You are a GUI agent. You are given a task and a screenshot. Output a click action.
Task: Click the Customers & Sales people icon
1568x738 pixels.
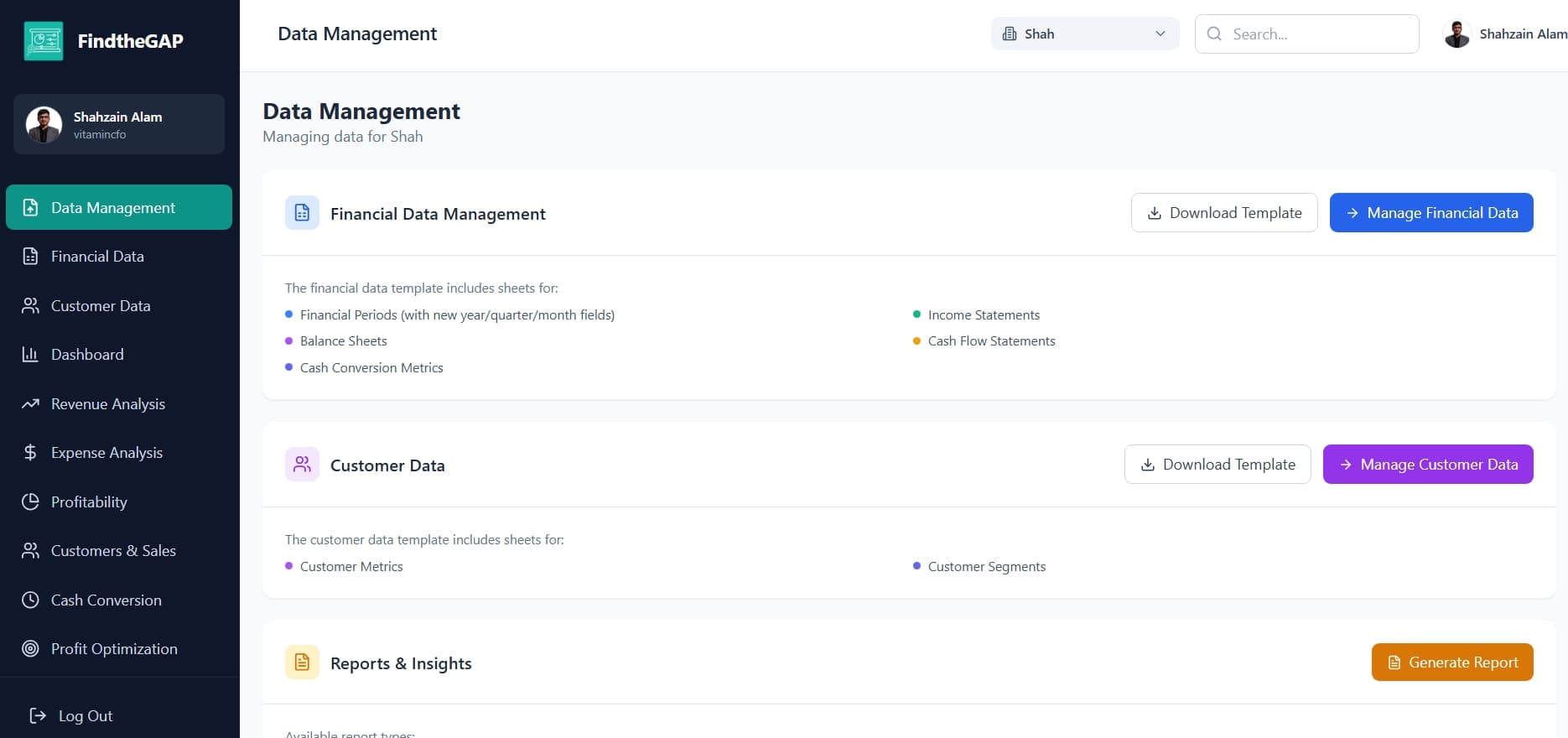30,550
